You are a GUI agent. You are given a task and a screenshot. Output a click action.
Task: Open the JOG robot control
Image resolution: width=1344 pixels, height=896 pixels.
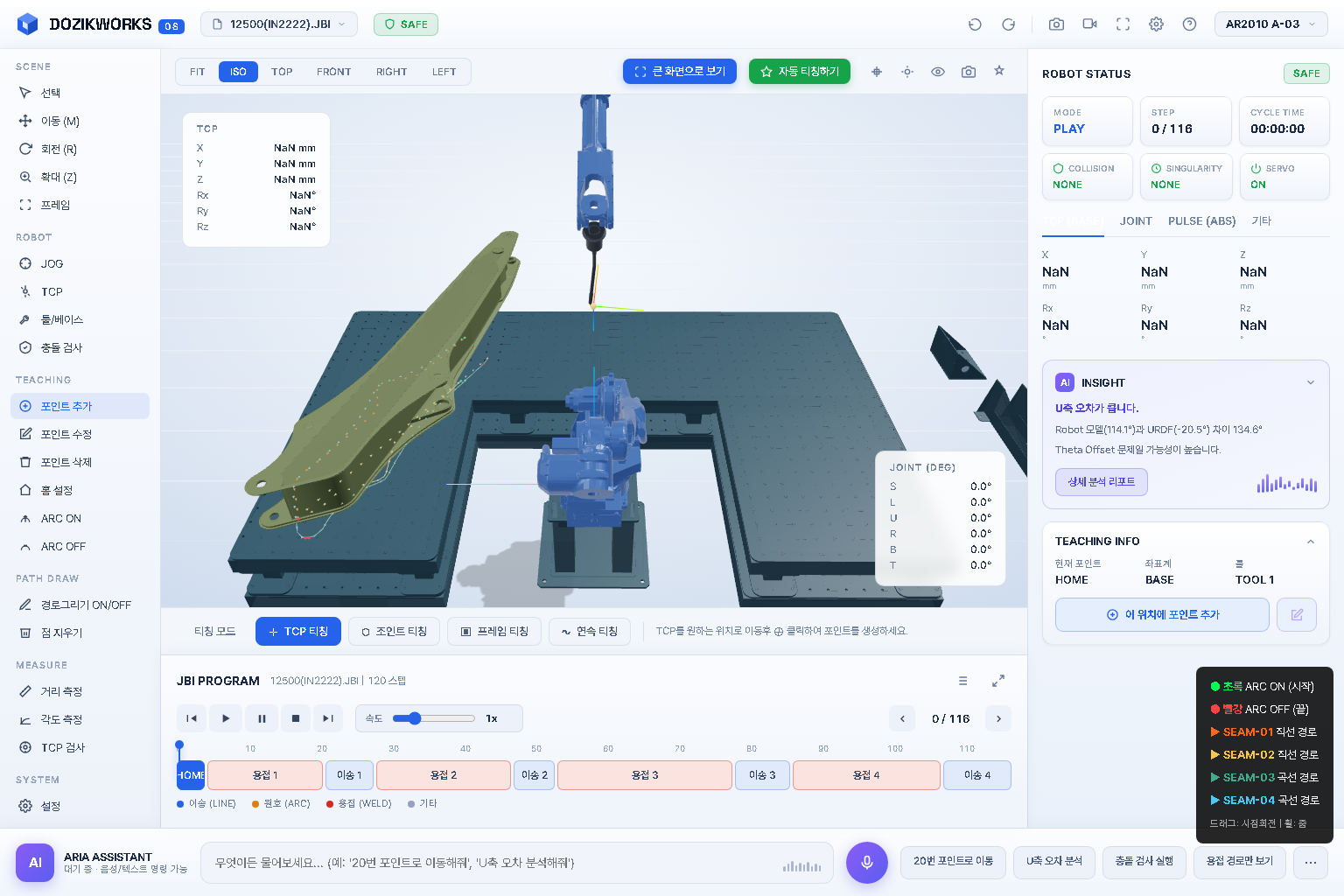click(x=80, y=263)
